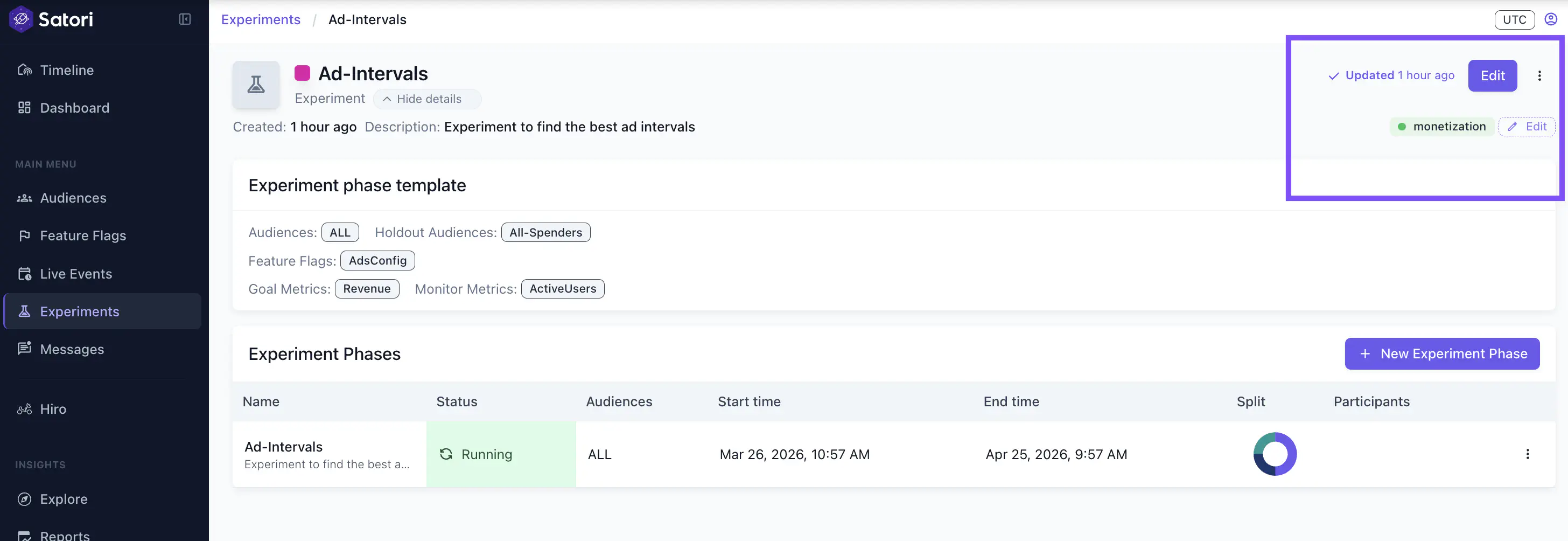
Task: Toggle Hide details for the experiment
Action: 422,99
